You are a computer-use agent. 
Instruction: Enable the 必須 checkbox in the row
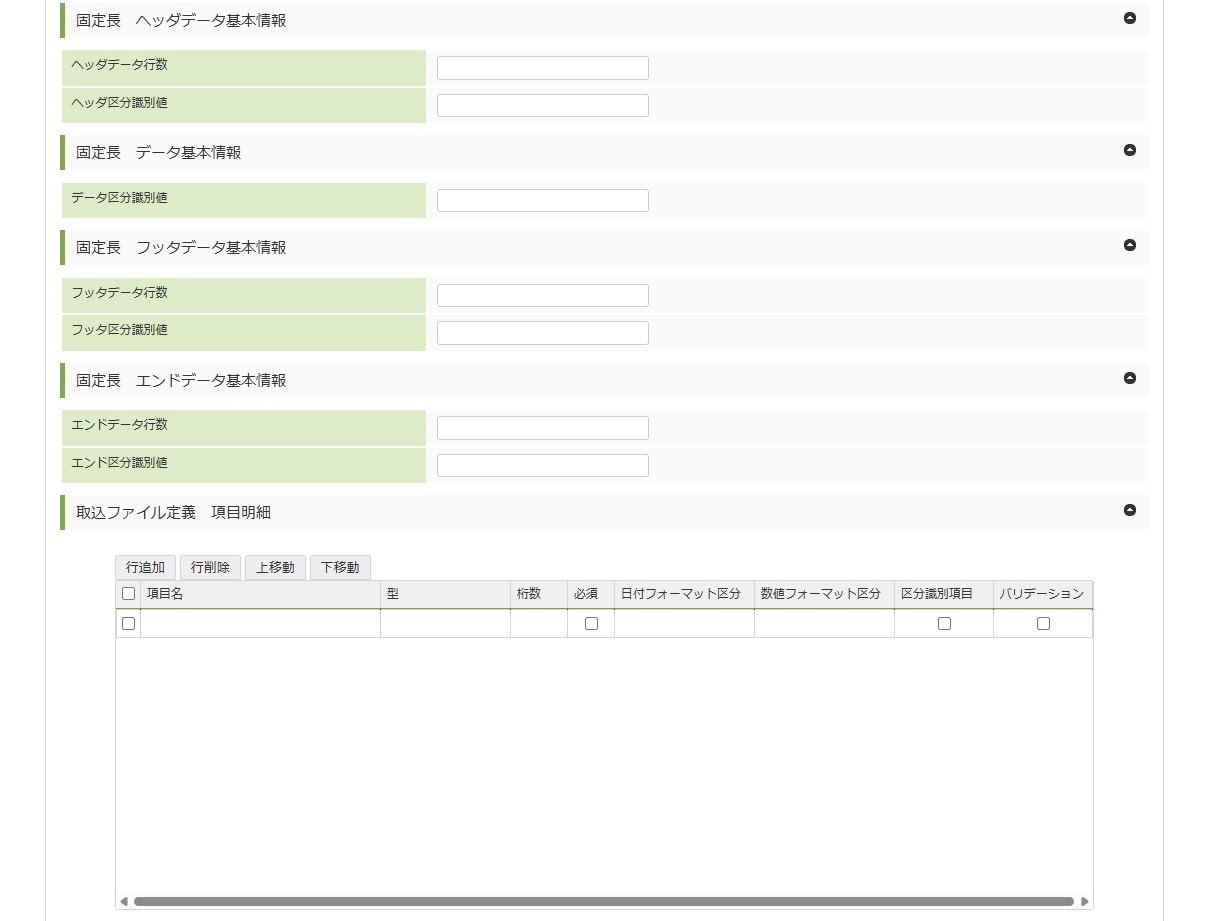tap(591, 624)
